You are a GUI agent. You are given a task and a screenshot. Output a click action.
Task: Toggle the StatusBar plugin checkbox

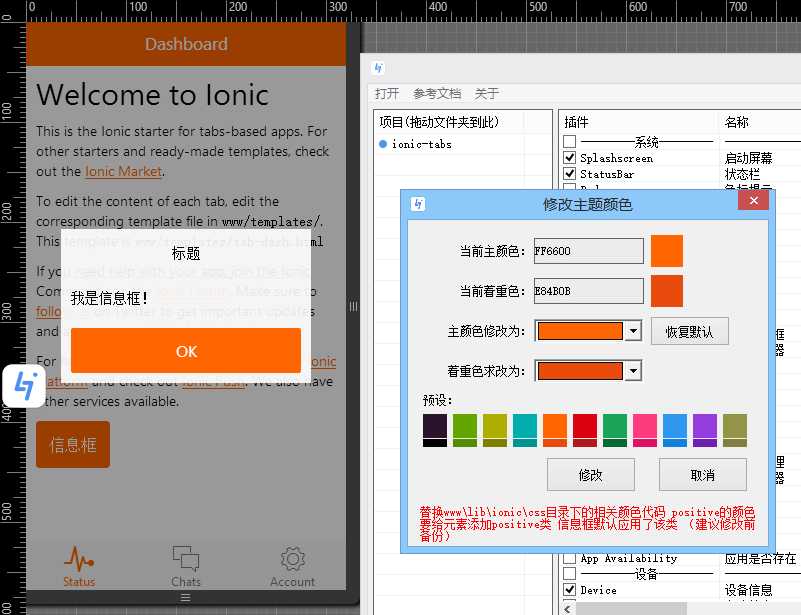pos(570,174)
